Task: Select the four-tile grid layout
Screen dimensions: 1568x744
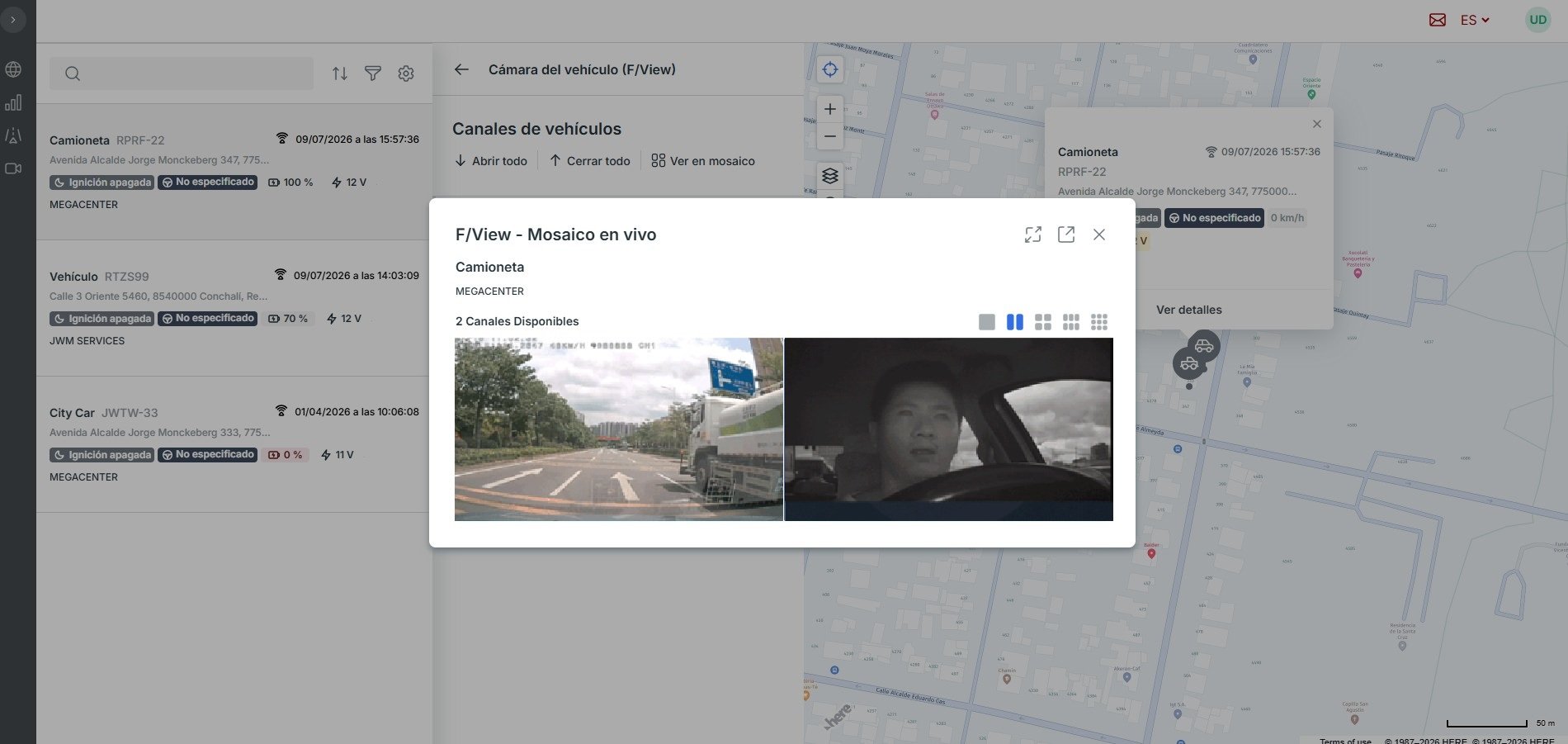Action: pyautogui.click(x=1043, y=322)
